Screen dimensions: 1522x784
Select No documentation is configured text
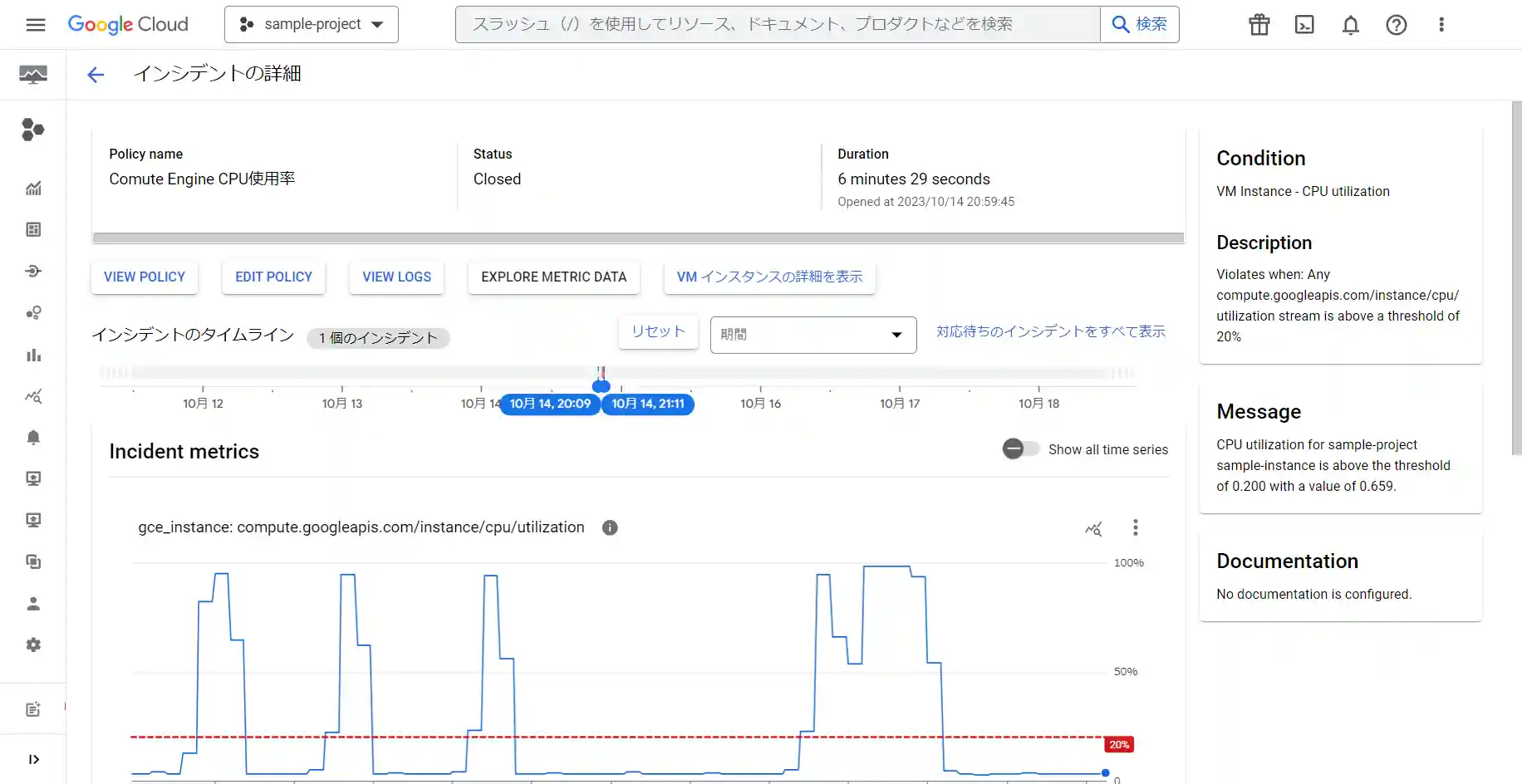click(x=1313, y=595)
